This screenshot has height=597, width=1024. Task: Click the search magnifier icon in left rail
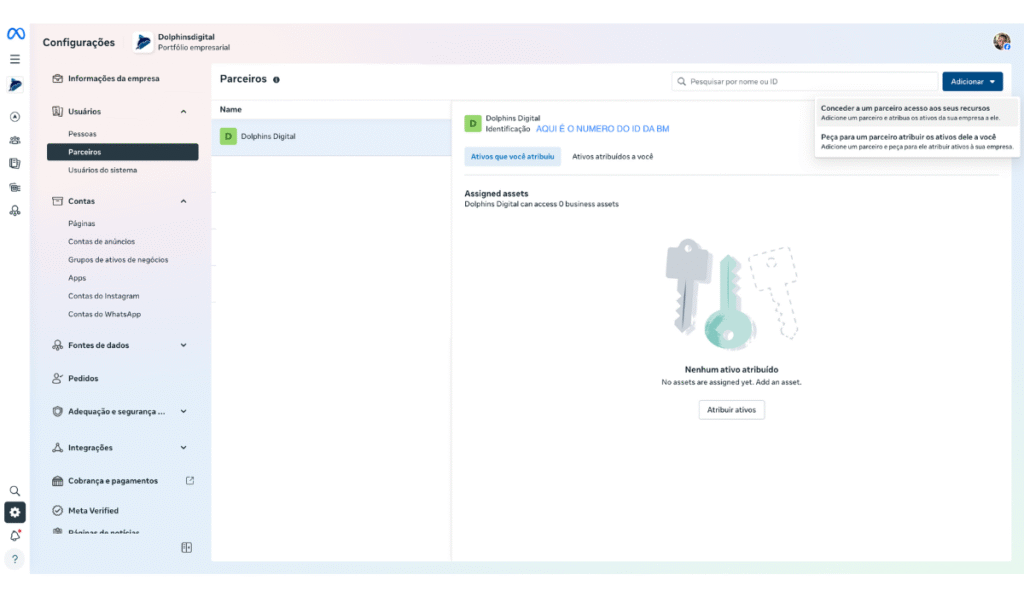coord(15,491)
